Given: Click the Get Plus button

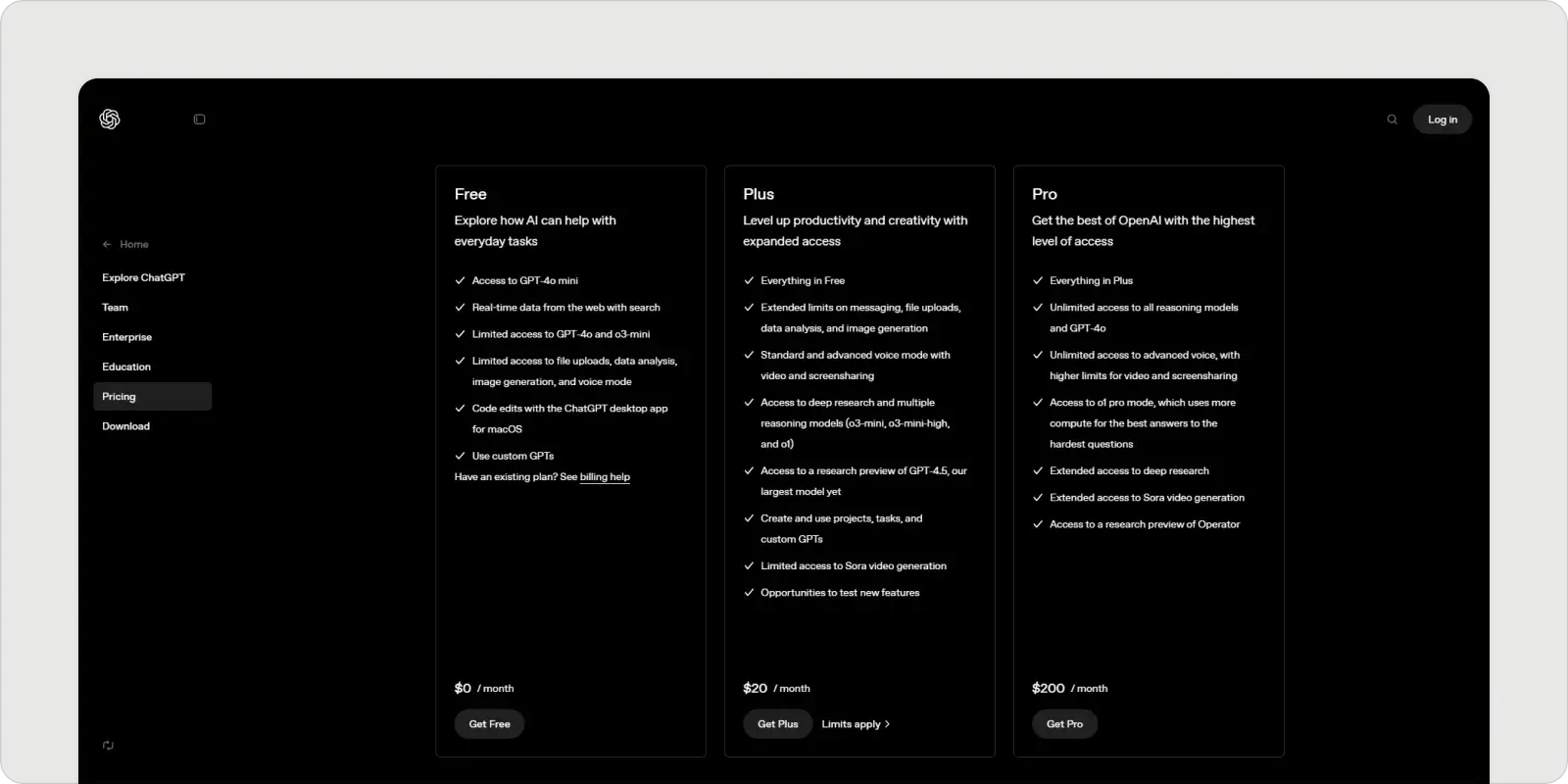Looking at the screenshot, I should tap(777, 724).
